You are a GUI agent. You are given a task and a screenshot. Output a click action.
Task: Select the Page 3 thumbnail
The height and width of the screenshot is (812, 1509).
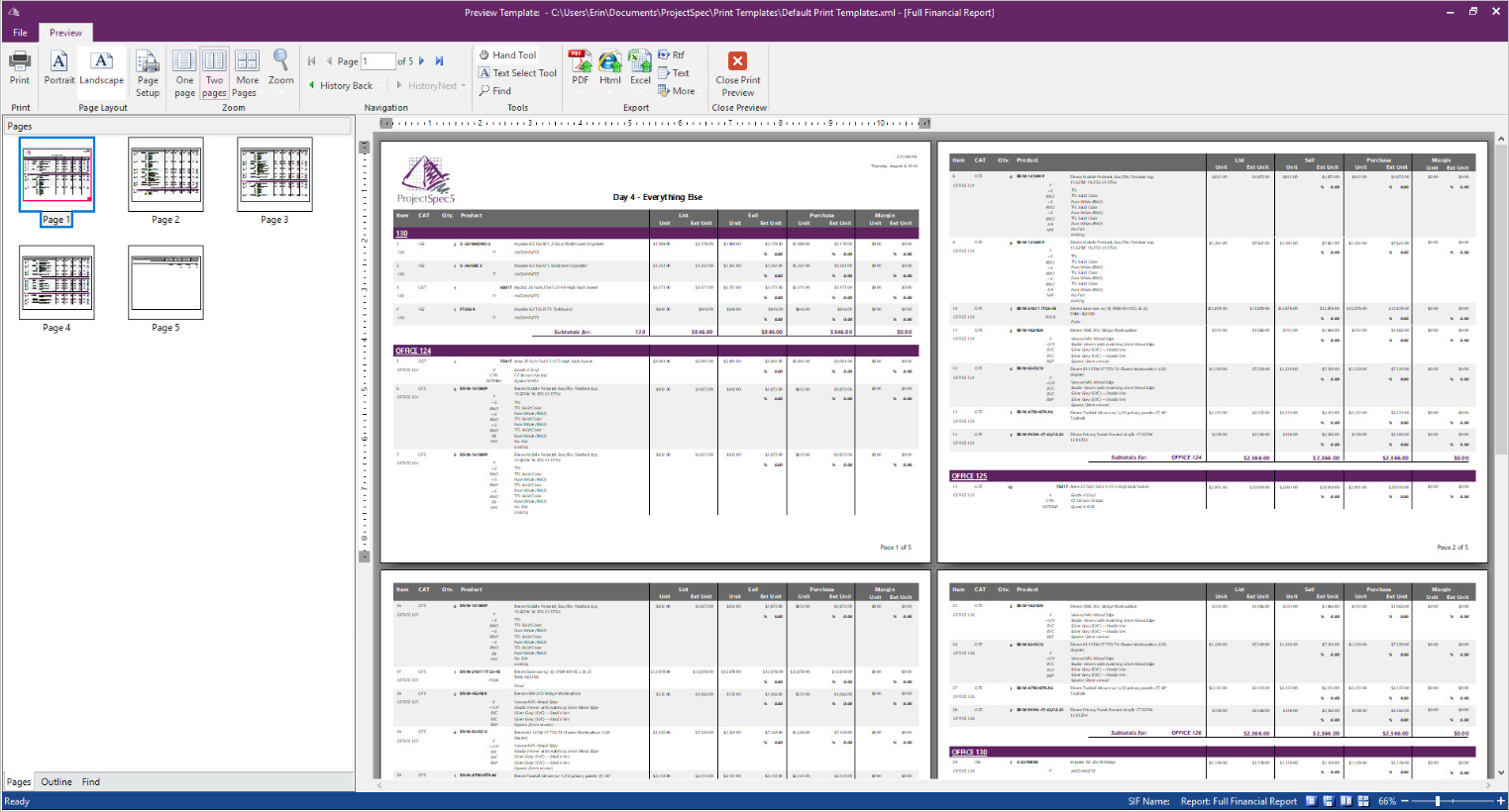tap(274, 174)
